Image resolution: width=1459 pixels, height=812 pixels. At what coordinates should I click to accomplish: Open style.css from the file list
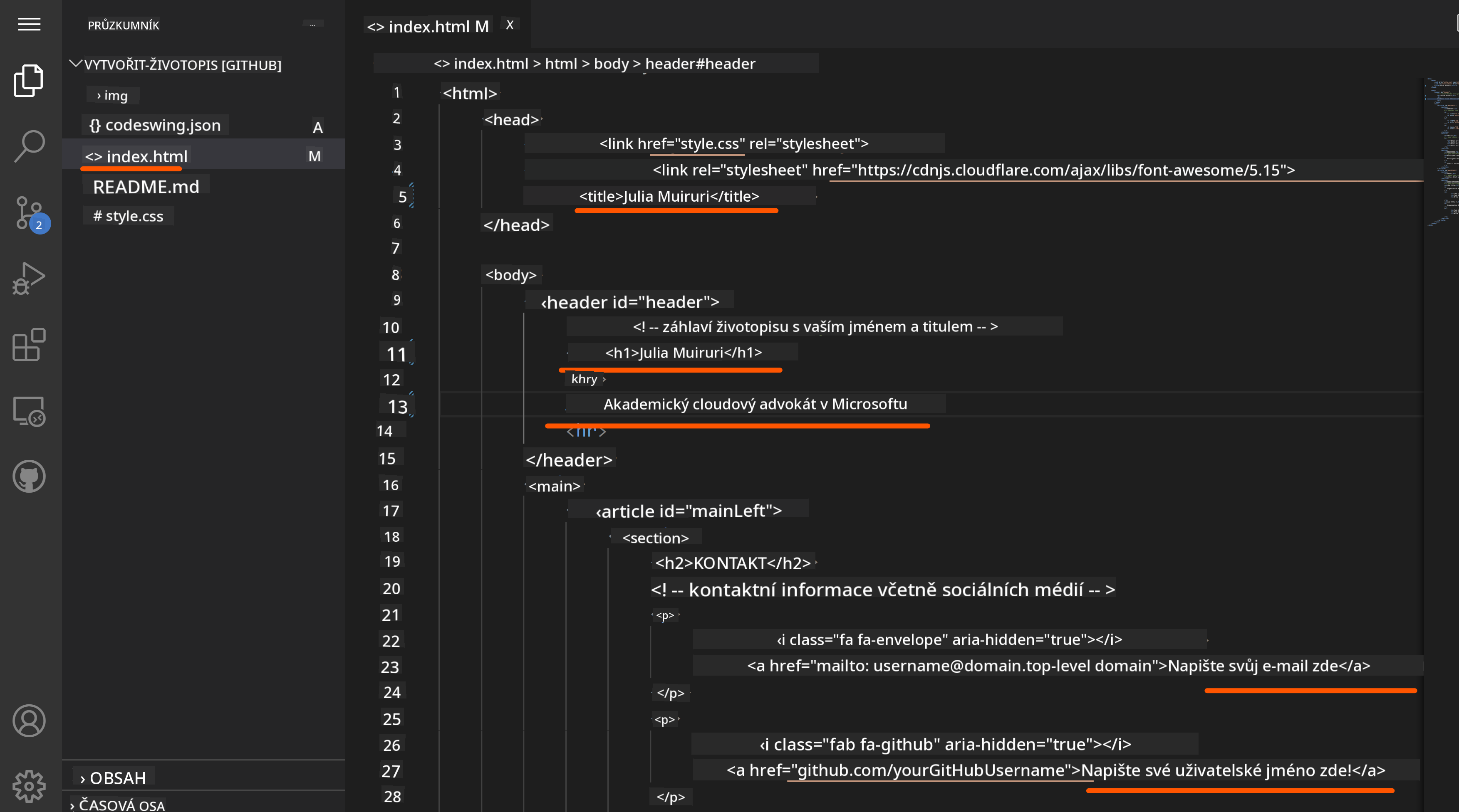click(129, 216)
